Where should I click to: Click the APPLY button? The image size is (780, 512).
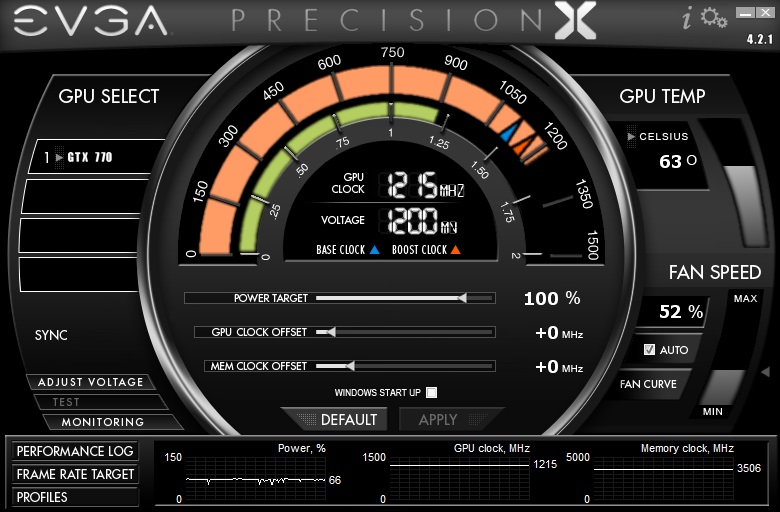(x=450, y=419)
